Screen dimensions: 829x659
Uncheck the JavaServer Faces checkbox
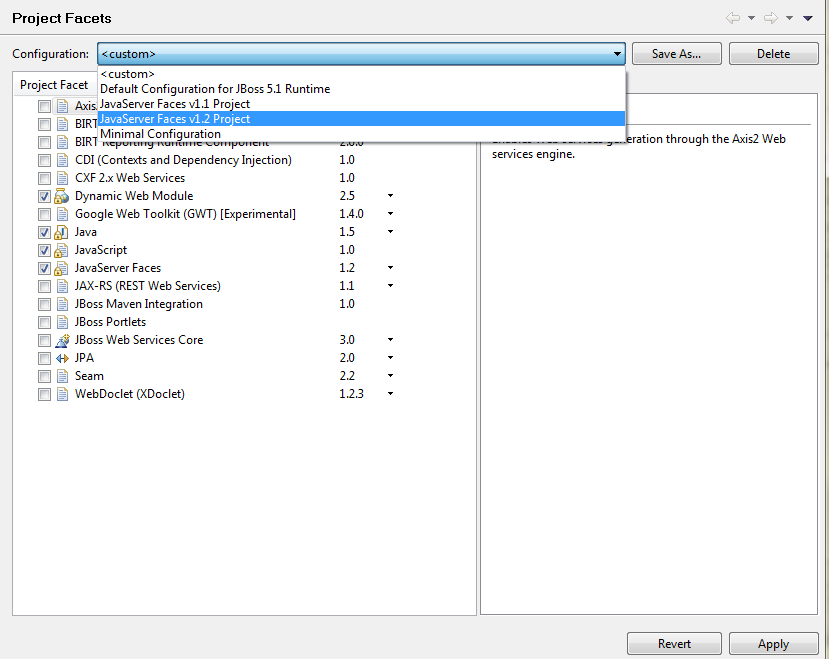[44, 268]
